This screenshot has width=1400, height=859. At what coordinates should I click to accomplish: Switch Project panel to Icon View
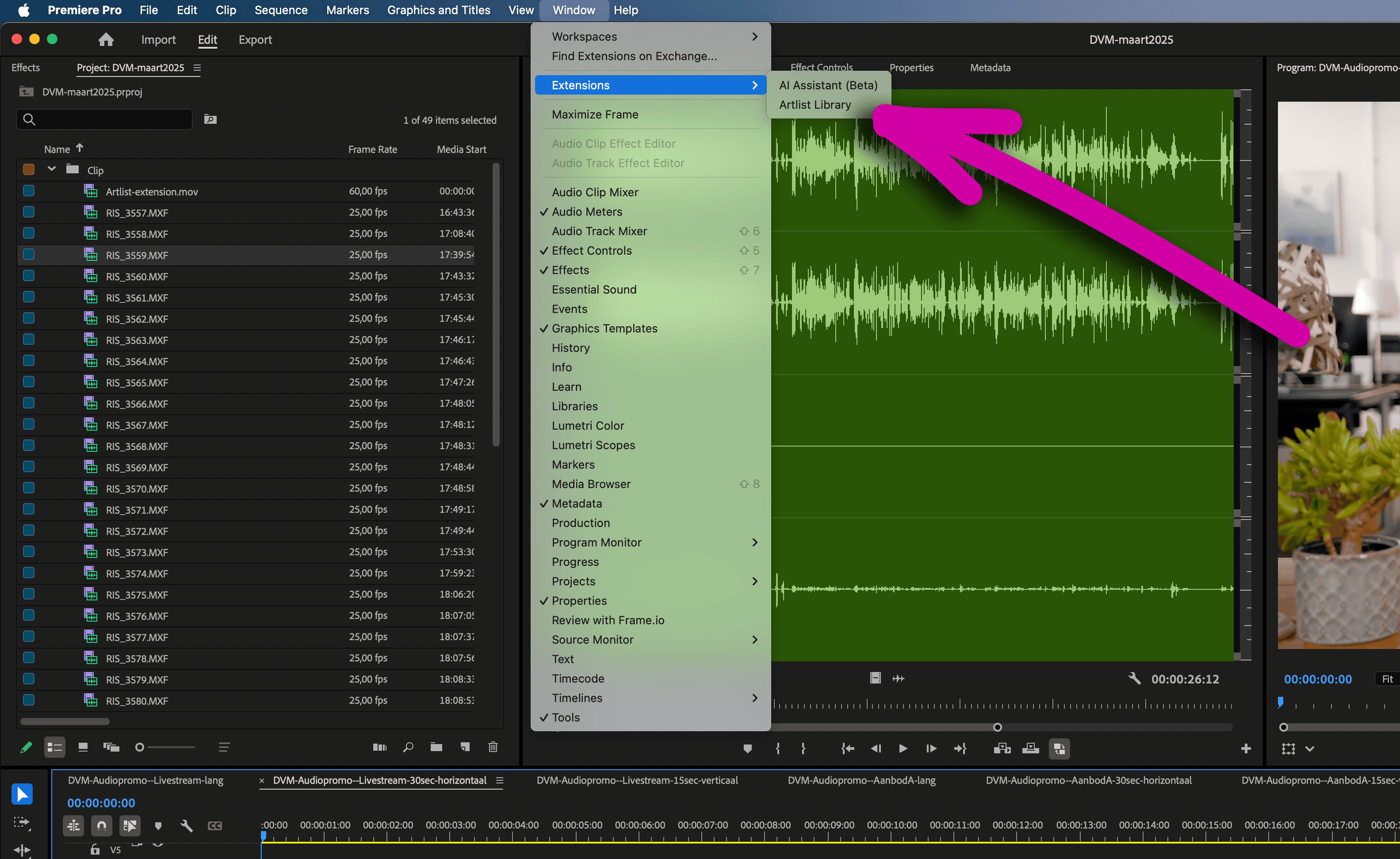[x=83, y=747]
